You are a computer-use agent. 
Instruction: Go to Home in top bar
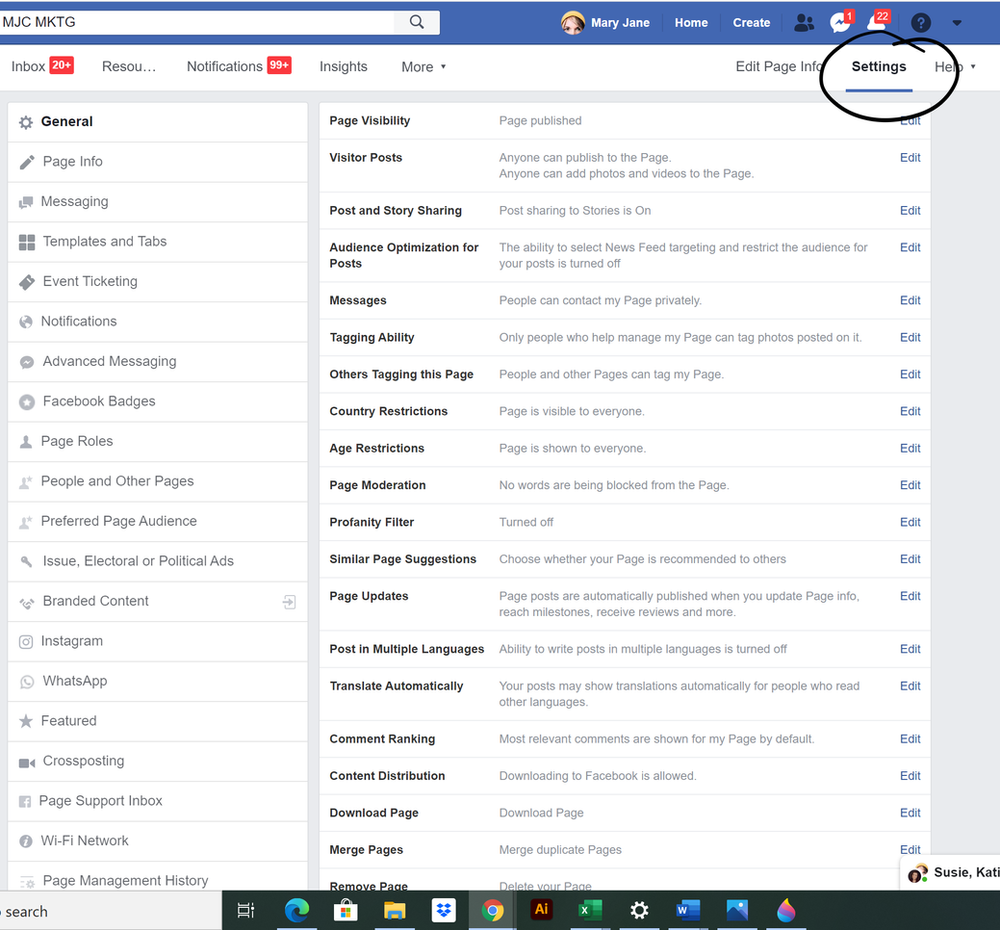pos(691,23)
